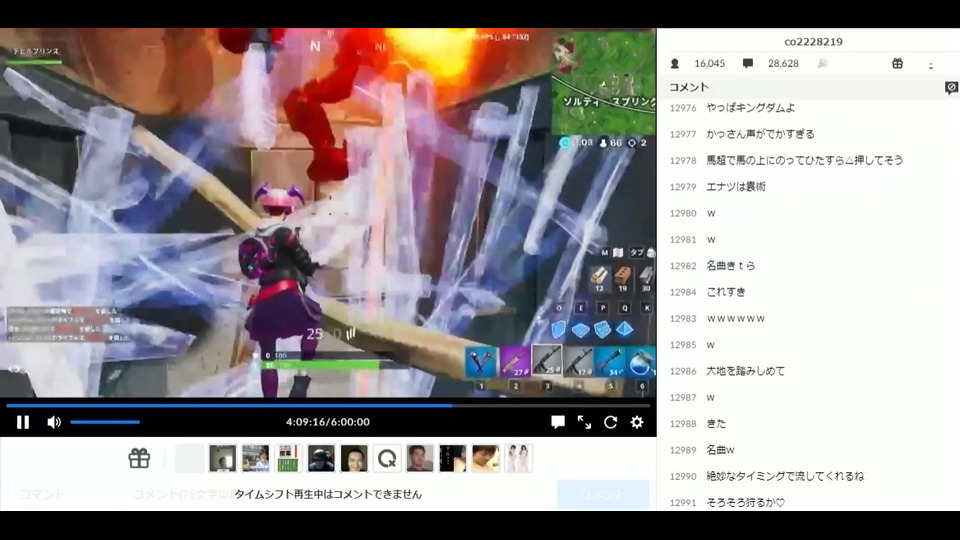Image resolution: width=960 pixels, height=540 pixels.
Task: Click the blue コメント submit button
Action: point(603,494)
